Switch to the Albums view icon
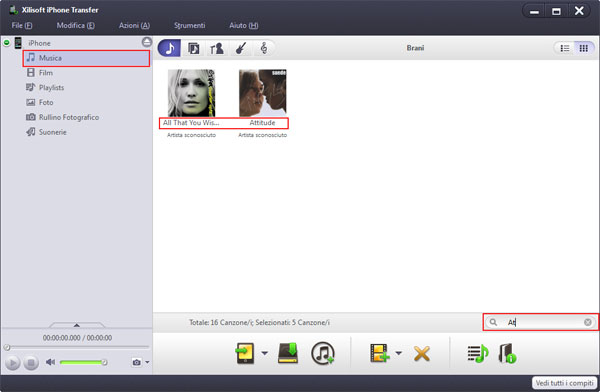The height and width of the screenshot is (392, 600). point(193,48)
